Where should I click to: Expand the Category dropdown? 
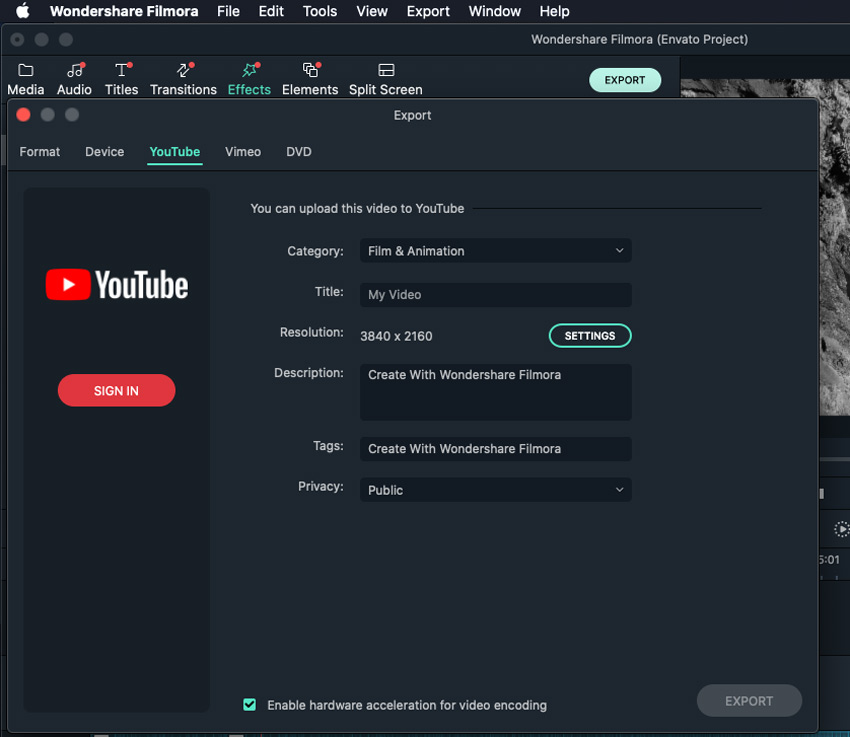pos(495,251)
